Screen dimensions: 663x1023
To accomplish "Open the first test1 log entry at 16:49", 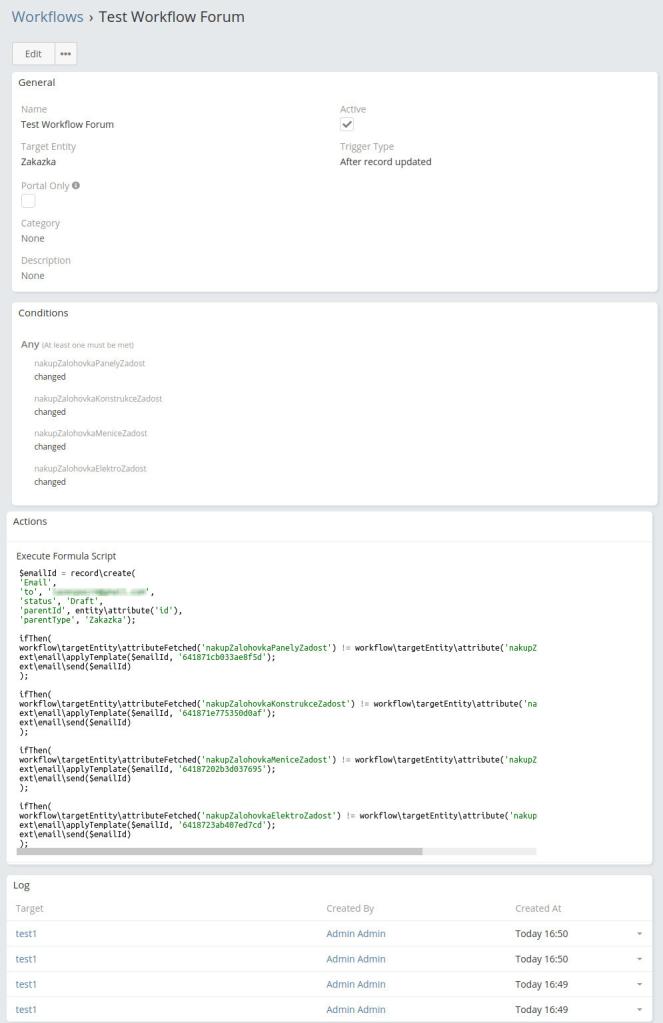I will (x=26, y=984).
